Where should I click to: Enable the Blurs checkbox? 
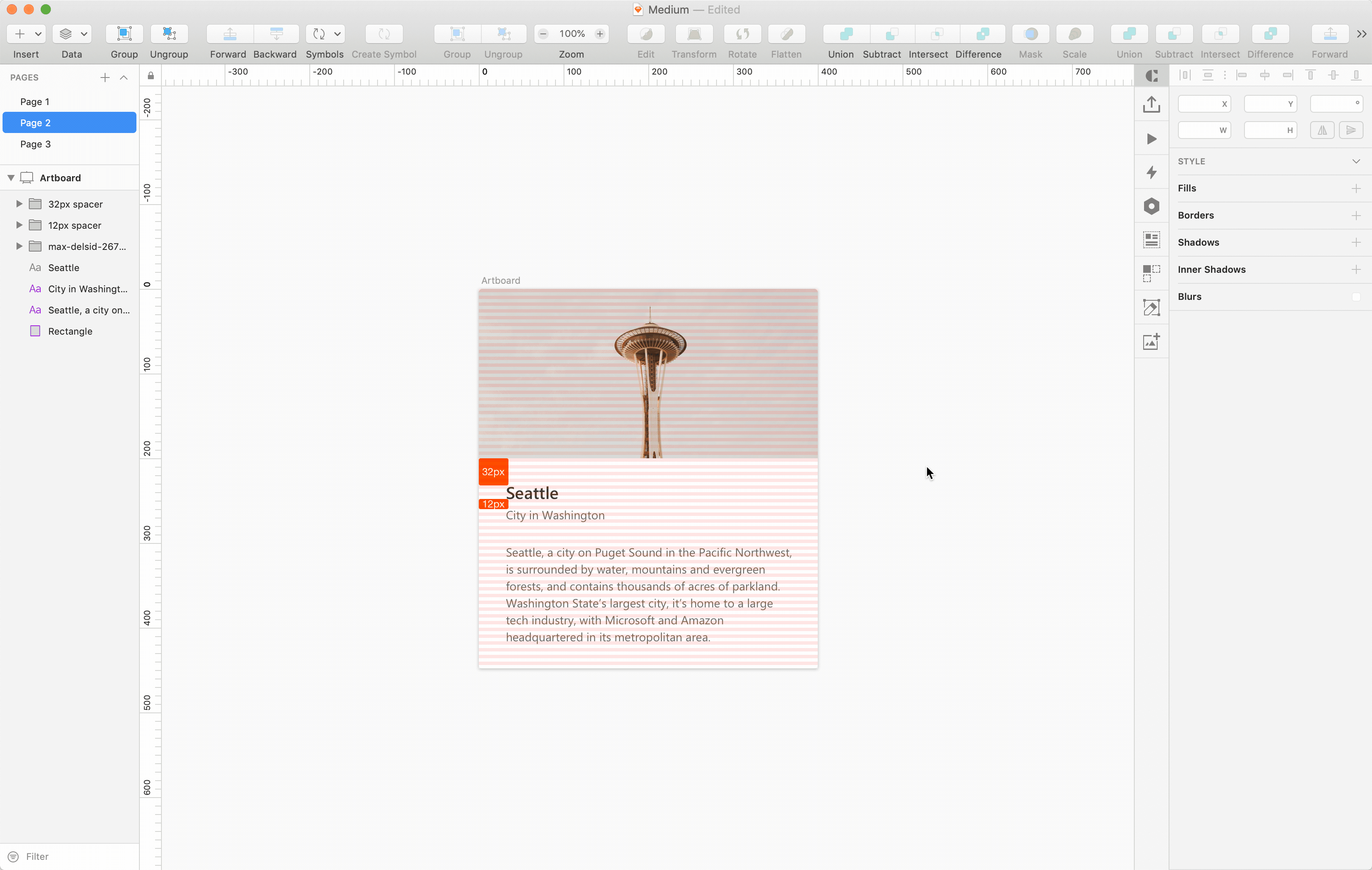coord(1355,297)
